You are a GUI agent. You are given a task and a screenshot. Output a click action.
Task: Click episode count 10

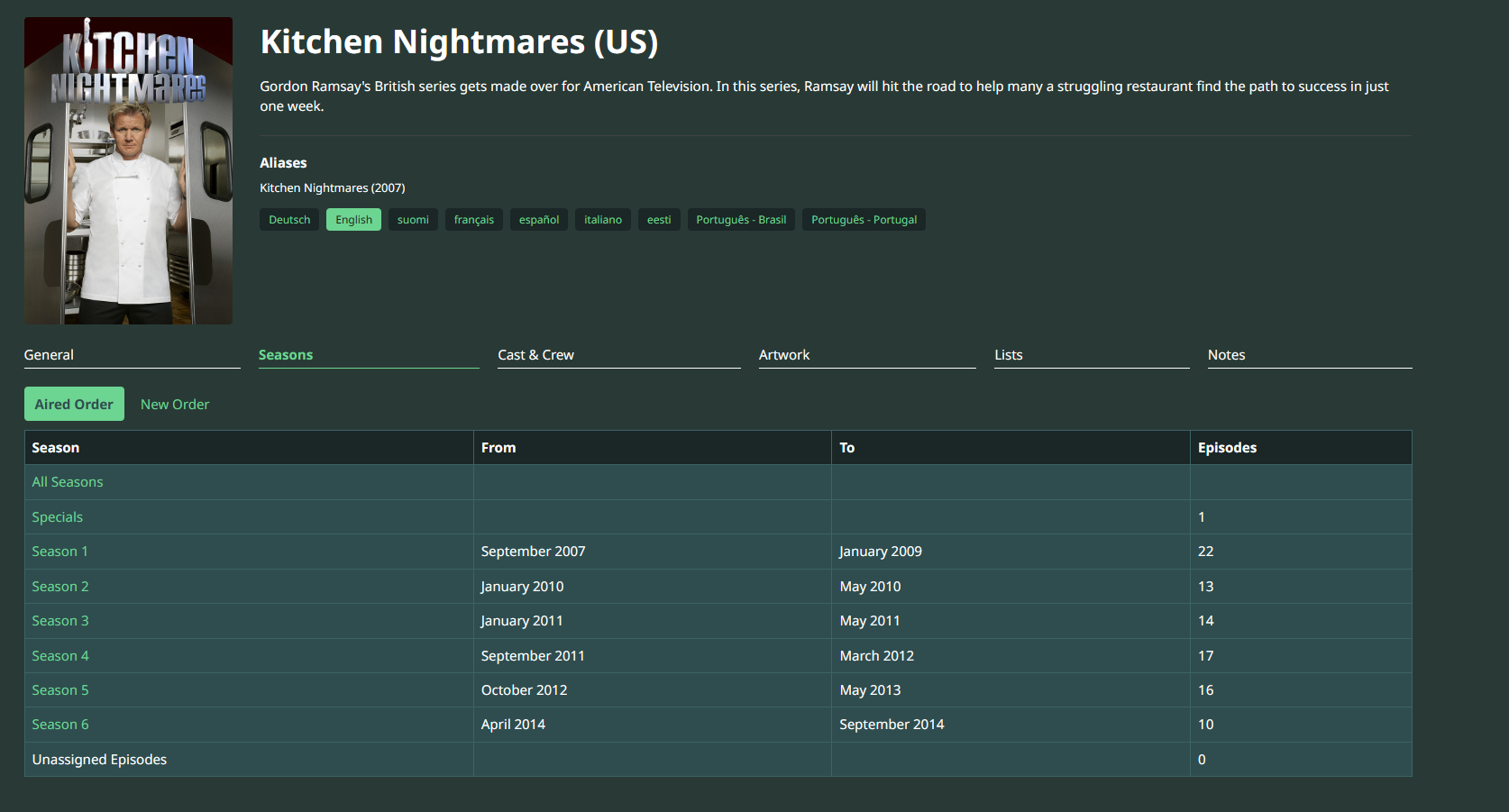[x=1205, y=725]
